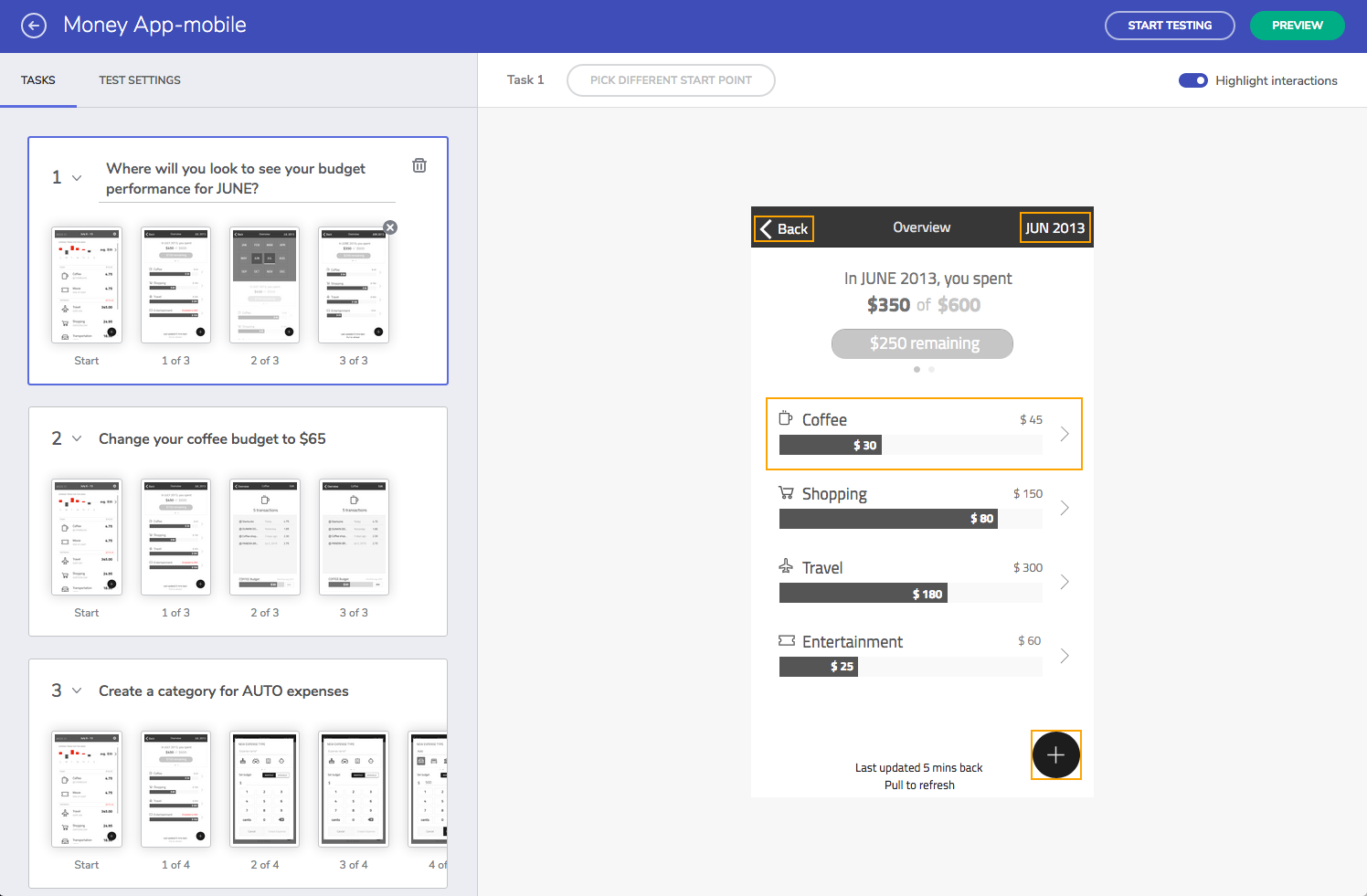Switch to the TASKS tab
This screenshot has height=896, width=1367.
[38, 80]
